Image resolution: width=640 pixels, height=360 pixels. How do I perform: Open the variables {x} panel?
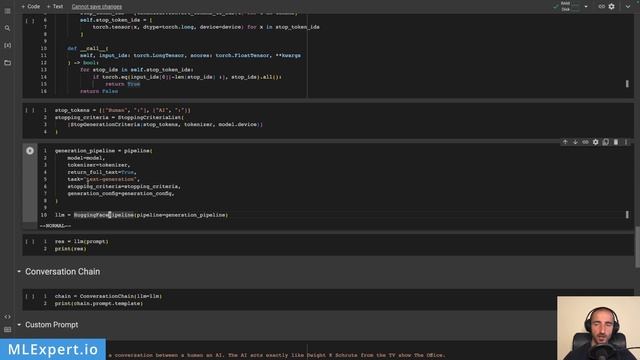point(7,45)
